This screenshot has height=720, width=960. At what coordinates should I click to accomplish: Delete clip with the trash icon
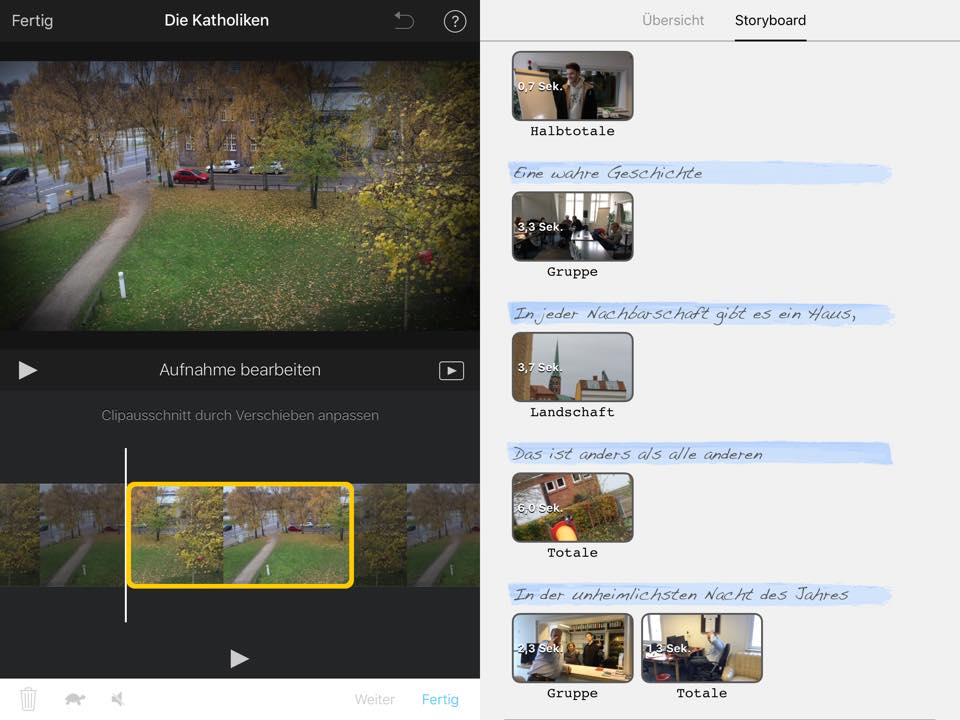click(29, 699)
